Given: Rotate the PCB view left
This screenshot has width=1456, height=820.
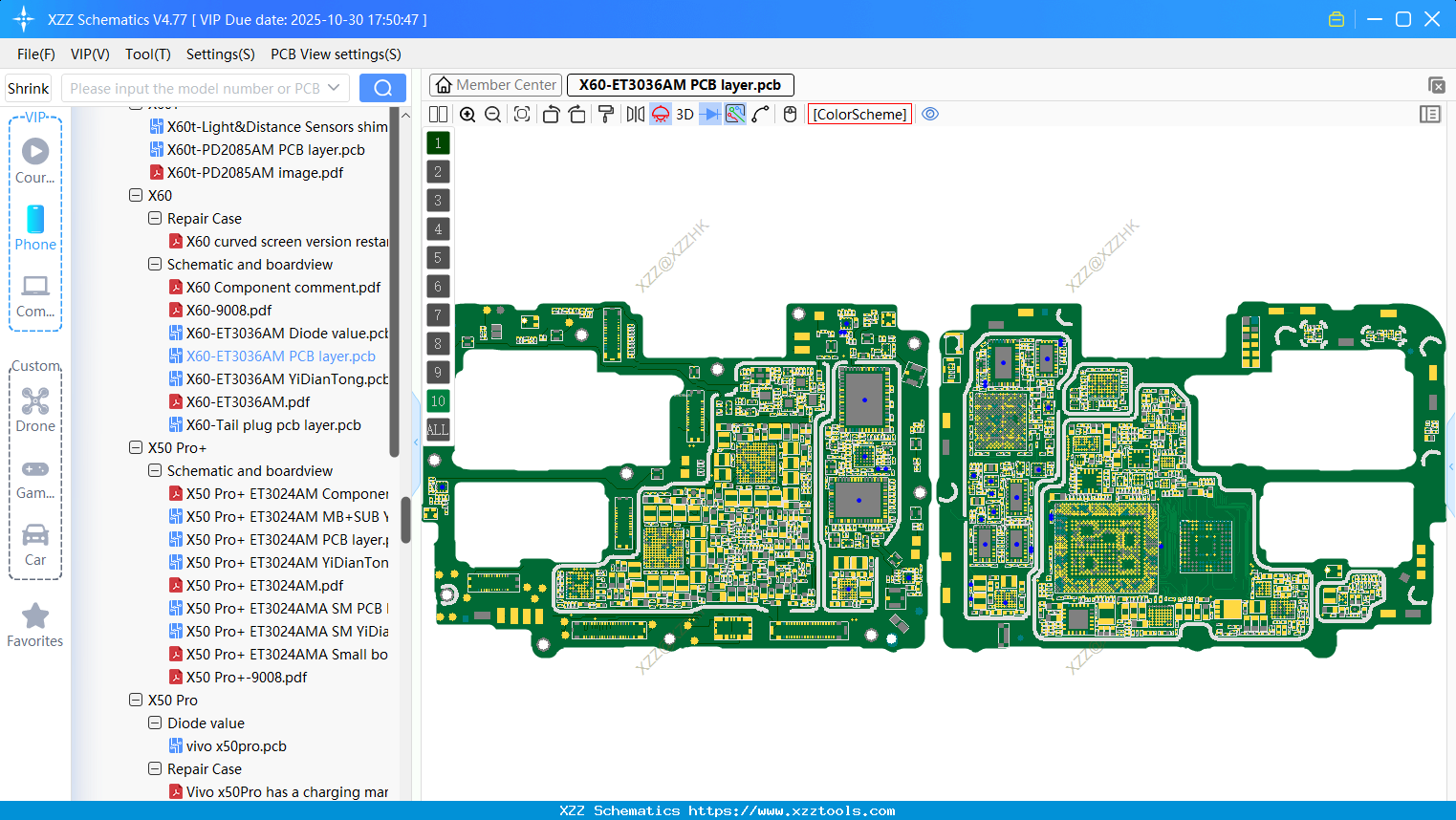Looking at the screenshot, I should 552,114.
